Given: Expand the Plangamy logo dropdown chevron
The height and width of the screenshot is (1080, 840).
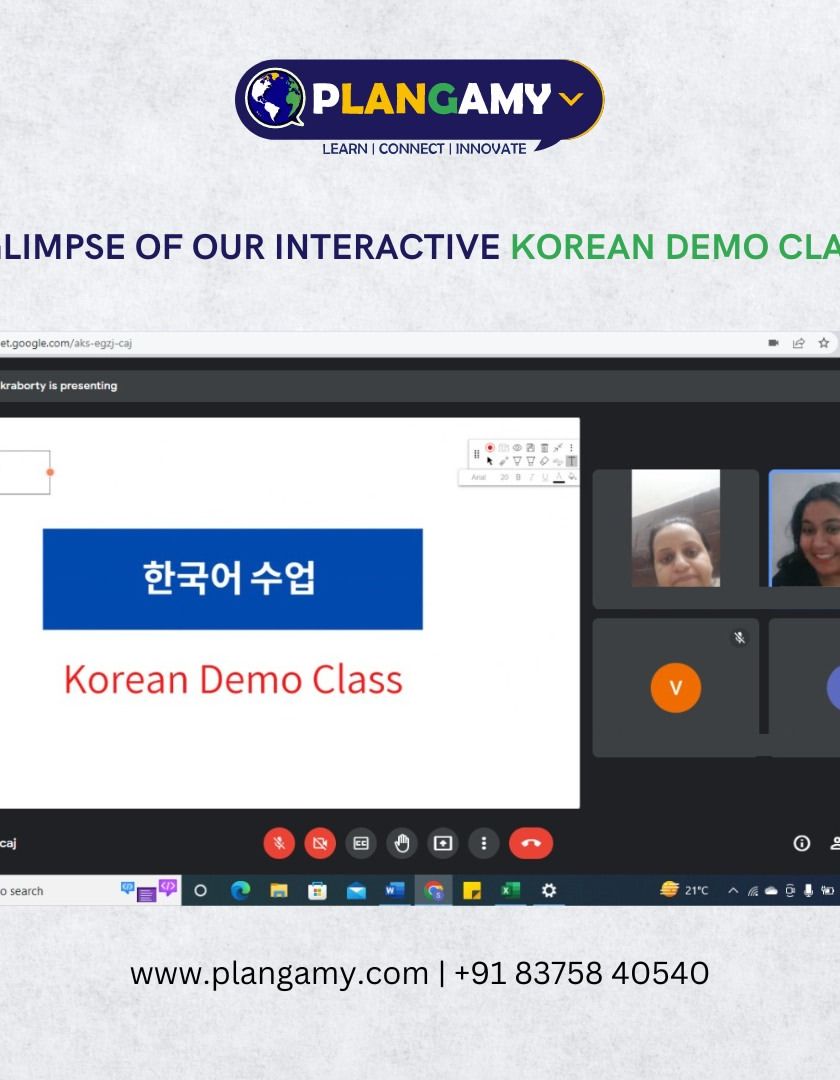Looking at the screenshot, I should tap(571, 98).
